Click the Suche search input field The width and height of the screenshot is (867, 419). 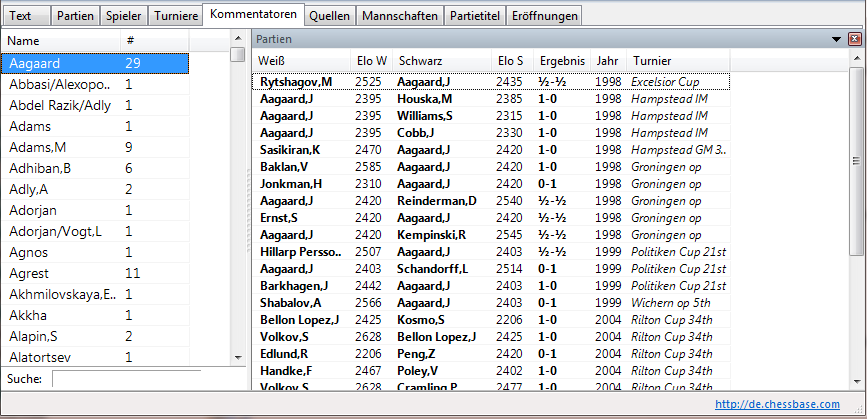(x=127, y=379)
